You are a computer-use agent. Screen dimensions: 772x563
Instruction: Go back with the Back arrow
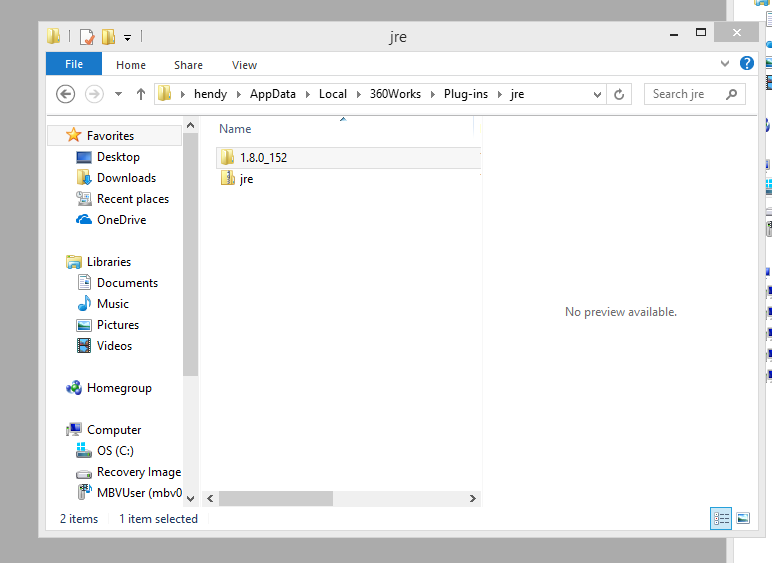65,94
